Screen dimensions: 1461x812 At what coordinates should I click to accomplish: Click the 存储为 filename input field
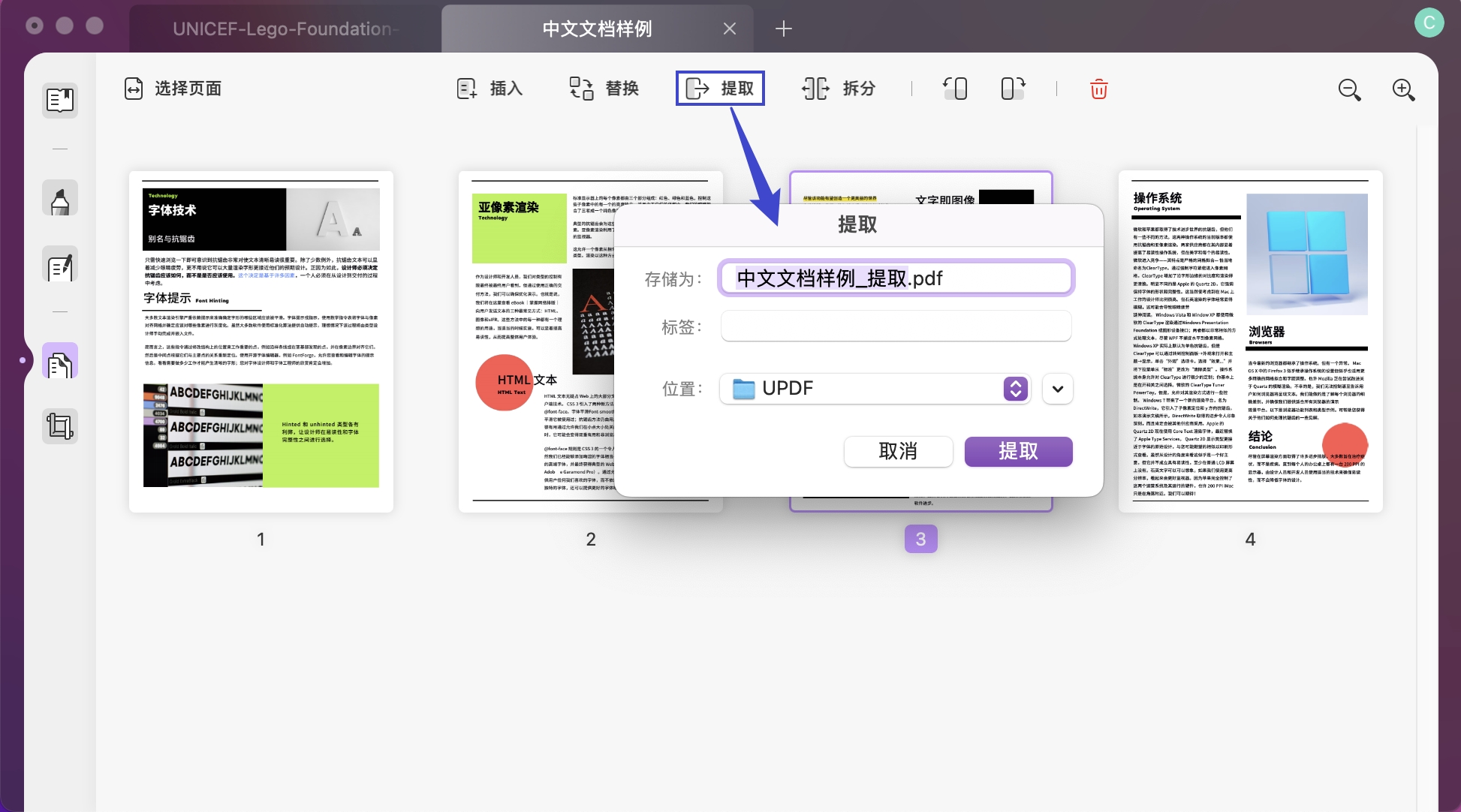896,278
